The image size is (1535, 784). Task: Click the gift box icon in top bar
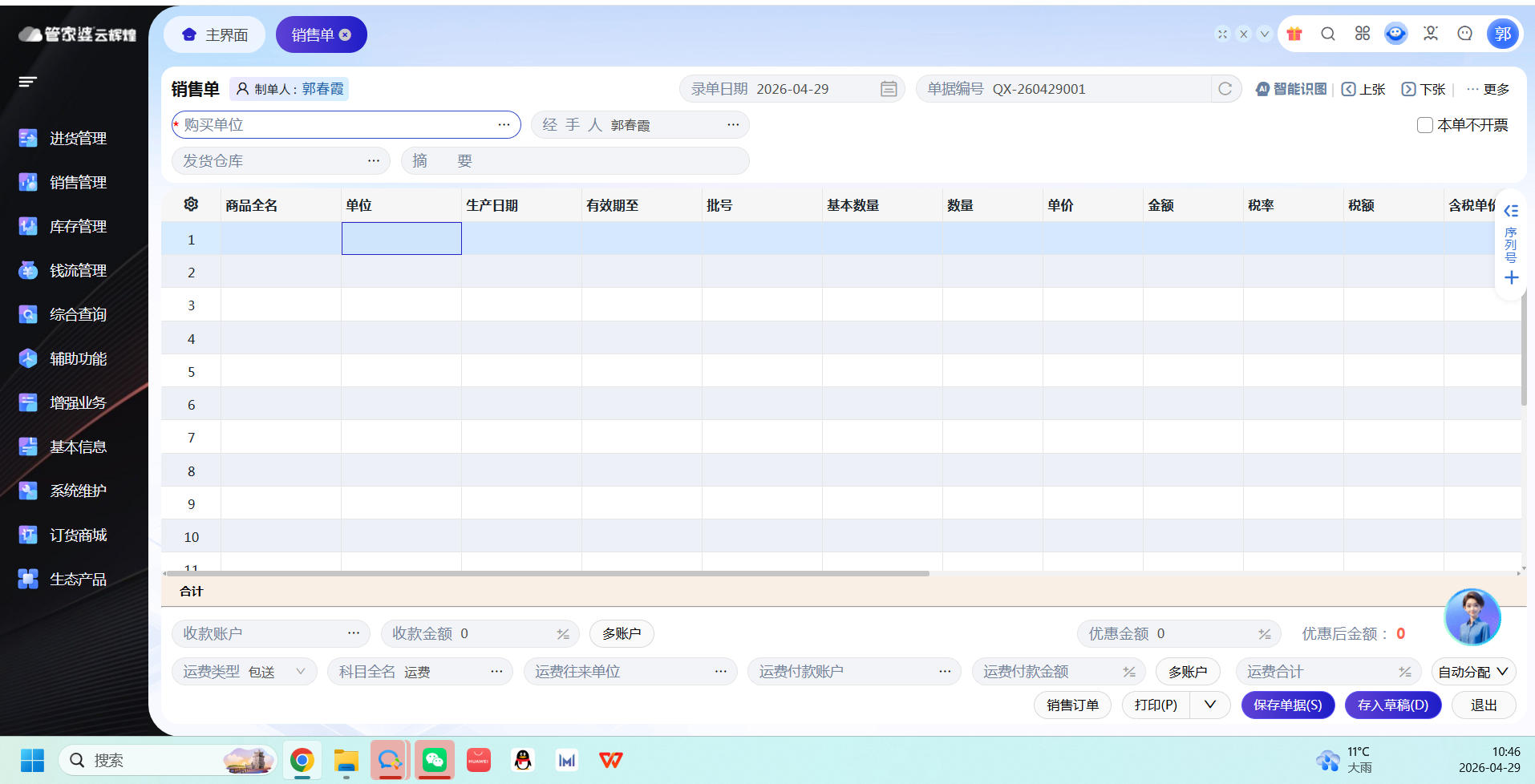1294,34
